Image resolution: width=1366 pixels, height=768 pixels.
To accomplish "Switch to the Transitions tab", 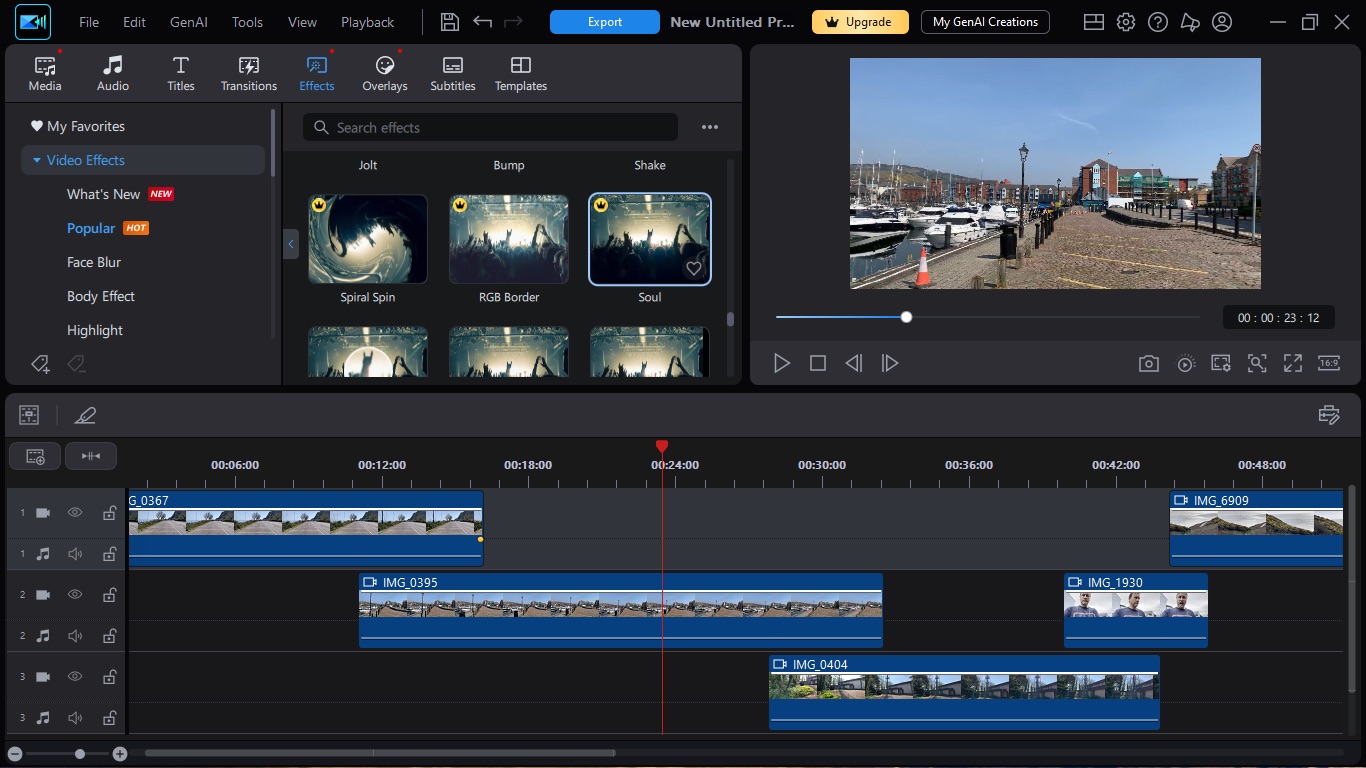I will 249,73.
